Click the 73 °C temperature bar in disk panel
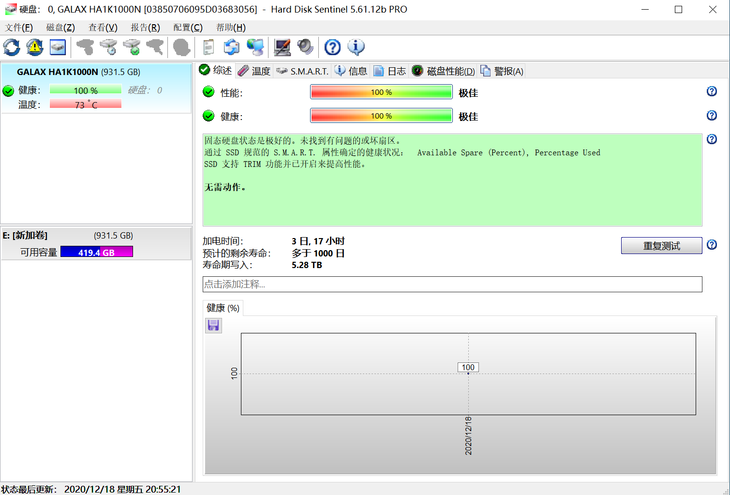730x495 pixels. coord(86,104)
